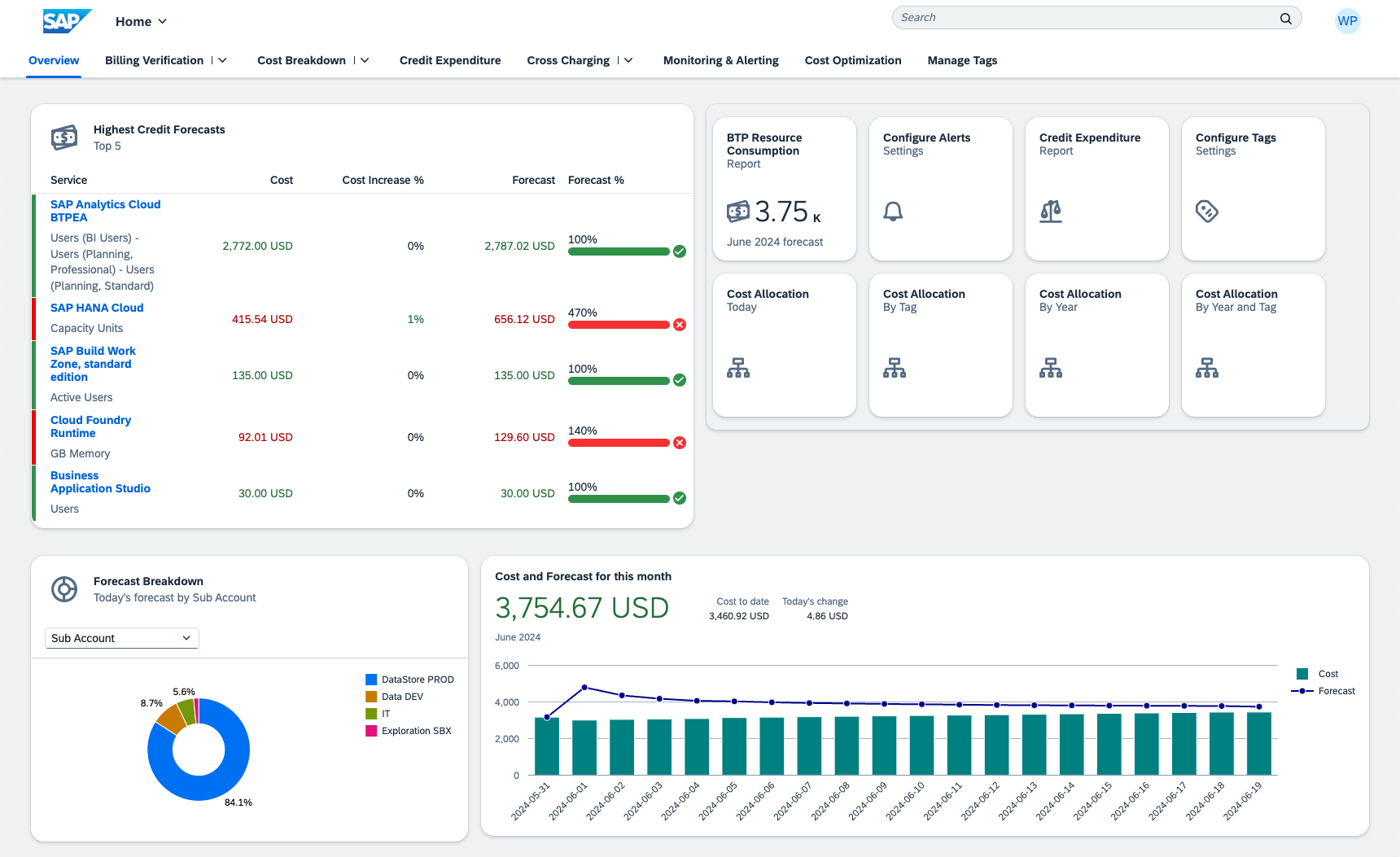This screenshot has width=1400, height=857.
Task: Click hierarchy icon on Cost Allocation By Tag
Action: [895, 368]
